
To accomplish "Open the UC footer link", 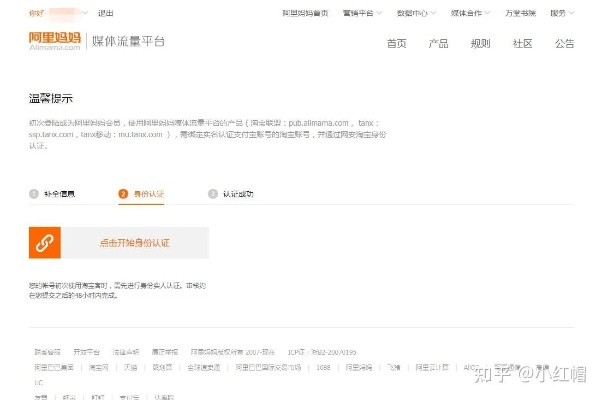I will pos(38,383).
